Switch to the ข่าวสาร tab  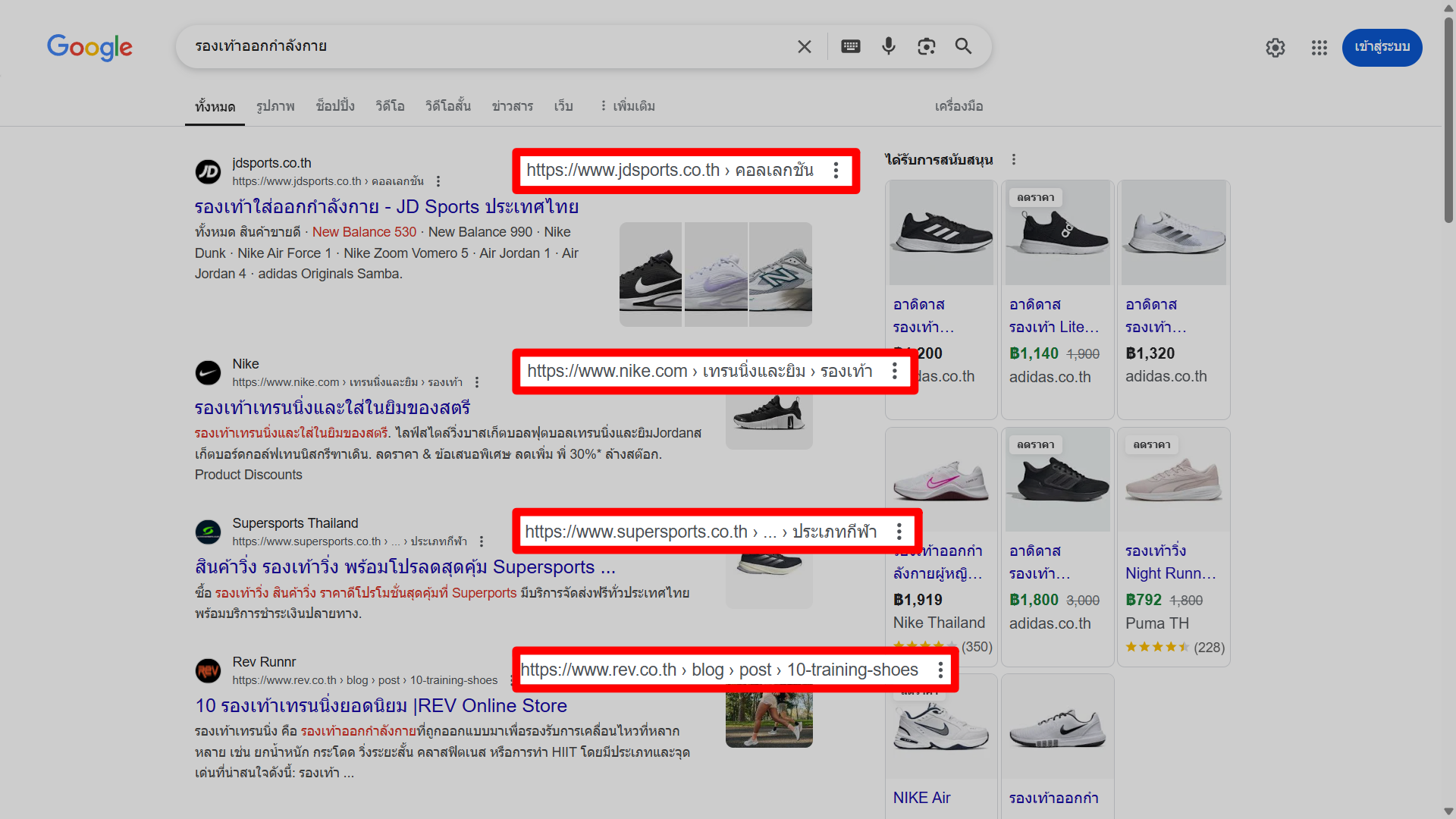[x=512, y=106]
